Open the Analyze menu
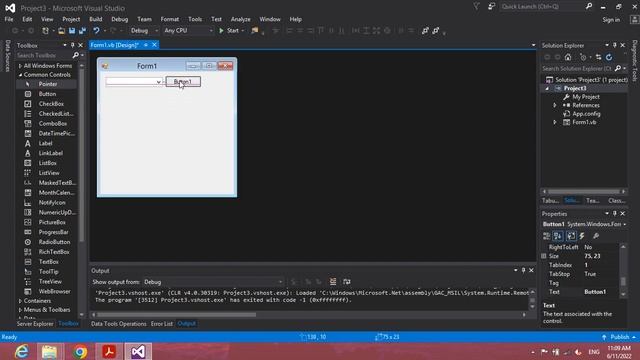640x360 pixels. pyautogui.click(x=240, y=19)
